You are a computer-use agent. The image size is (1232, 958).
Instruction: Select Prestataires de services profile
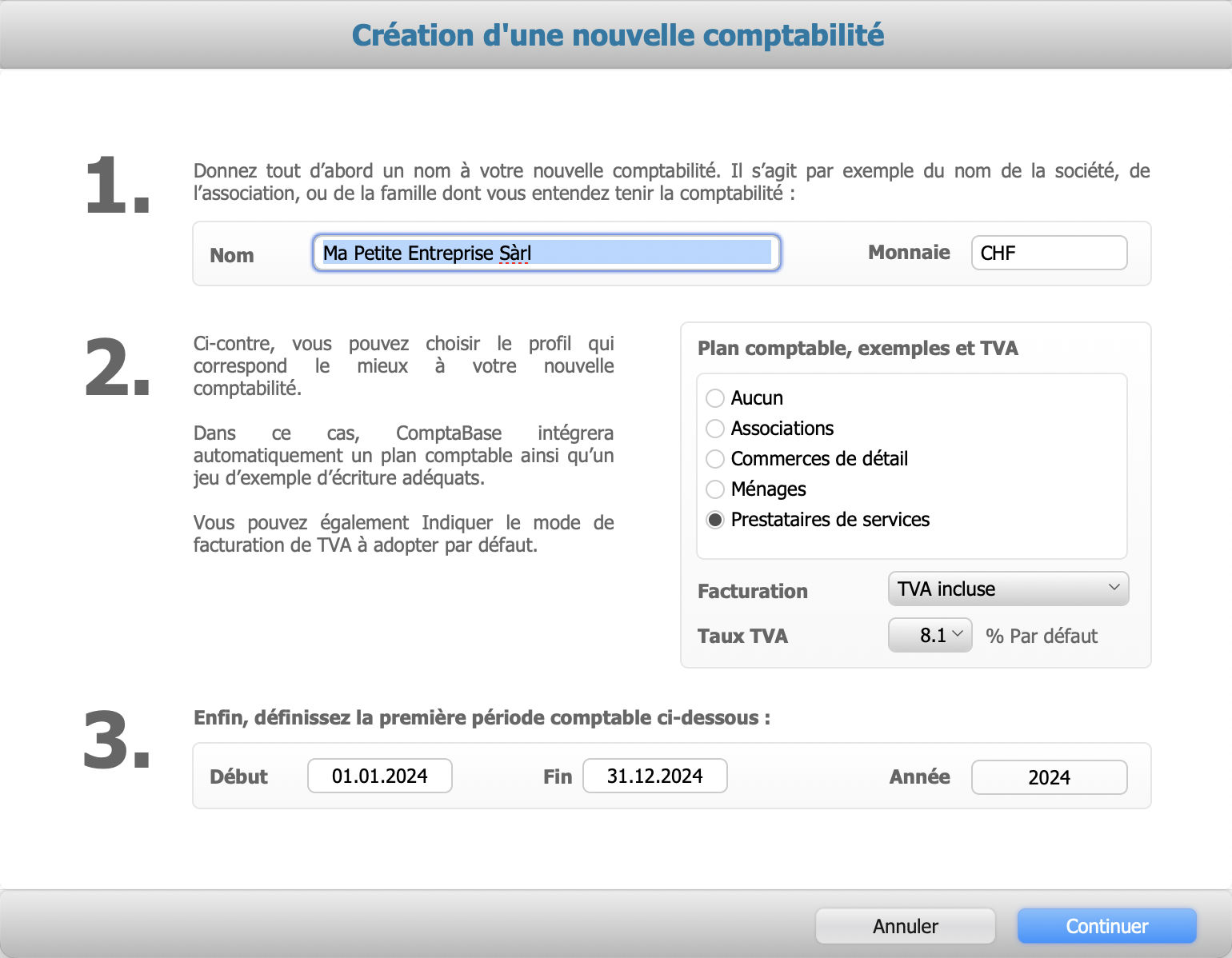tap(715, 520)
